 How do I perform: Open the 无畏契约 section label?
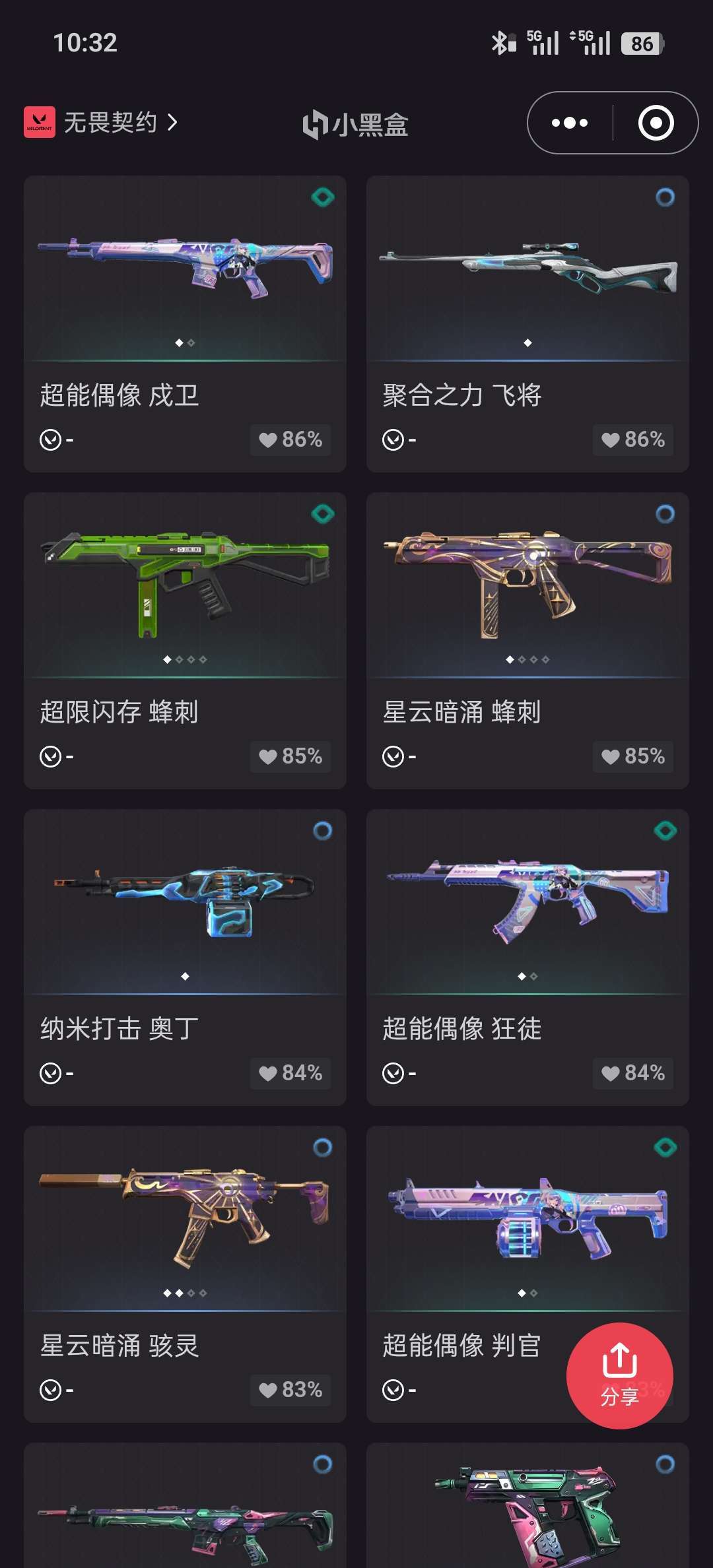pos(110,123)
